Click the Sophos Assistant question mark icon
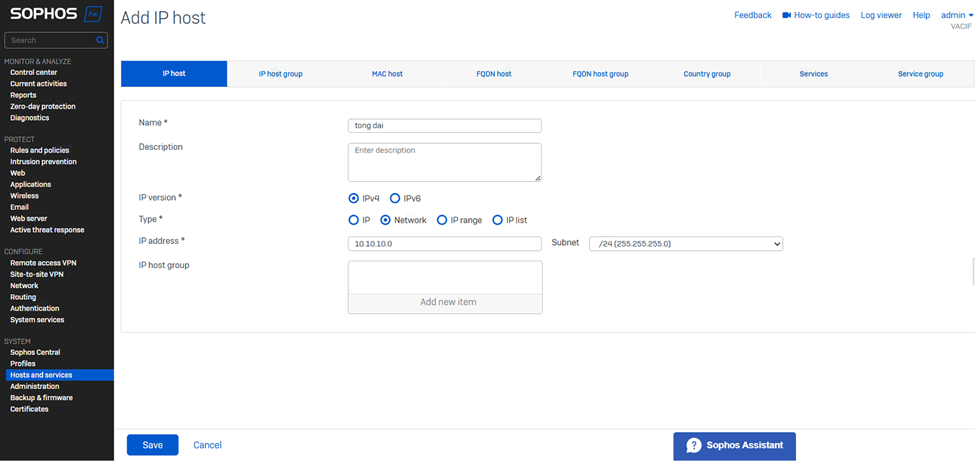Image resolution: width=975 pixels, height=461 pixels. 693,446
